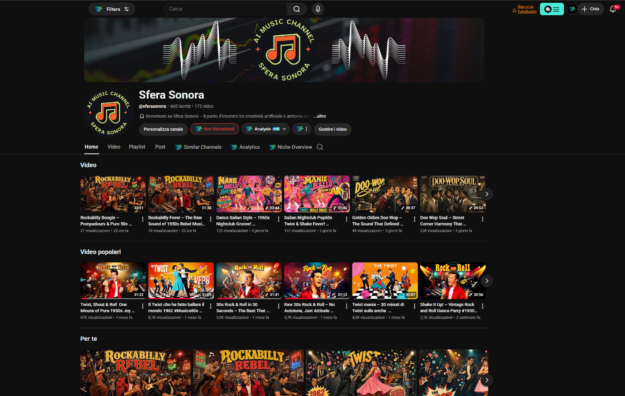Click the @sferasonora channel handle
The width and height of the screenshot is (625, 396).
[152, 106]
